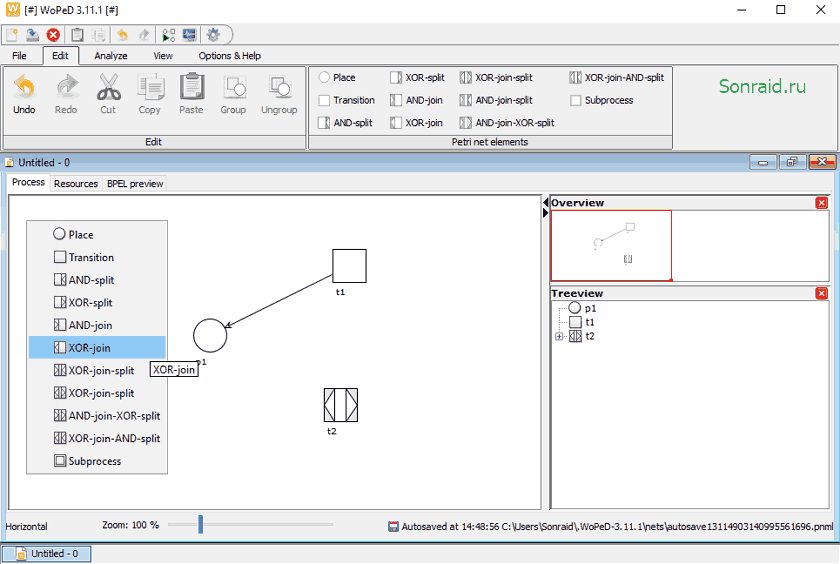Viewport: 840px width, 564px height.
Task: Expand the t2 node in Treeview
Action: 559,336
